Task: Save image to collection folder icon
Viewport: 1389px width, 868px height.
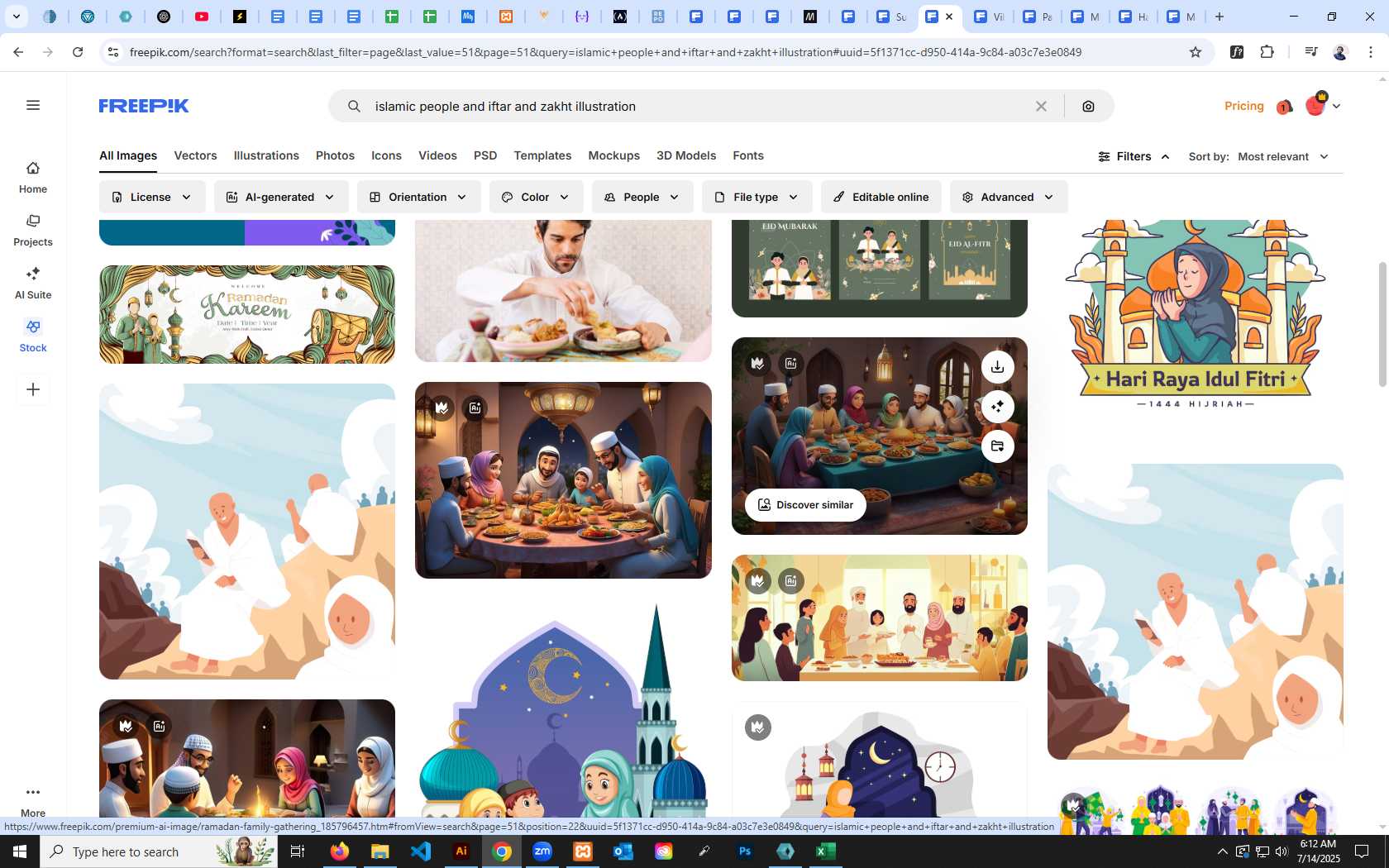Action: point(998,446)
